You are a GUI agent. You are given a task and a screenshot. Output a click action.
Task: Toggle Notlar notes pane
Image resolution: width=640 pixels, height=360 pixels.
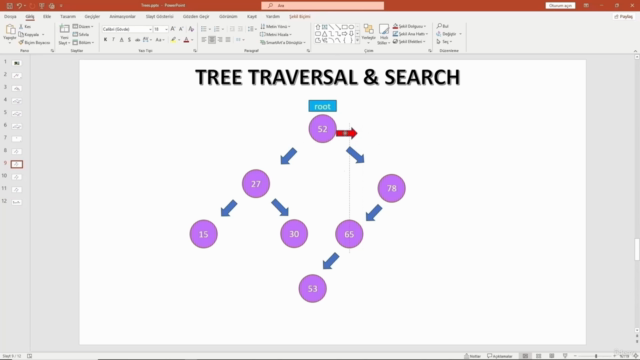point(473,356)
